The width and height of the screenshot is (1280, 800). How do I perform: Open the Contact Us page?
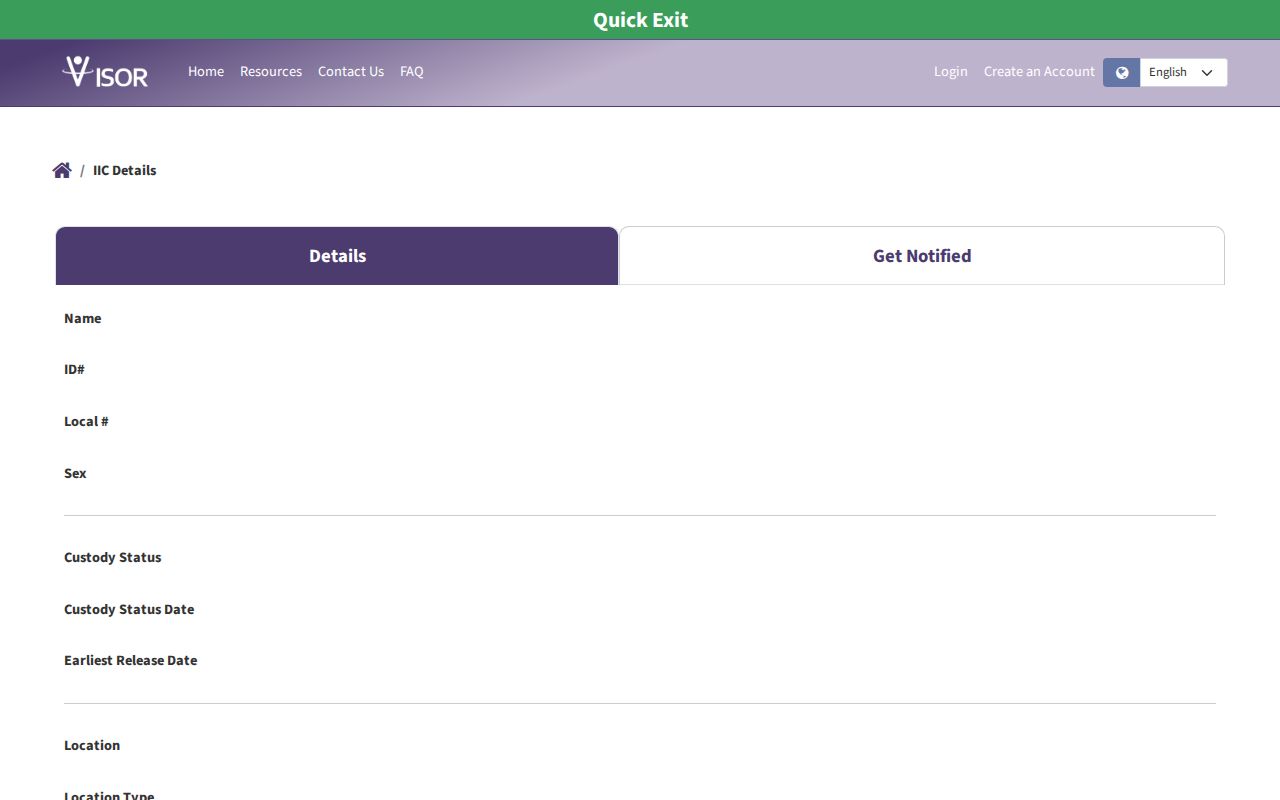351,71
